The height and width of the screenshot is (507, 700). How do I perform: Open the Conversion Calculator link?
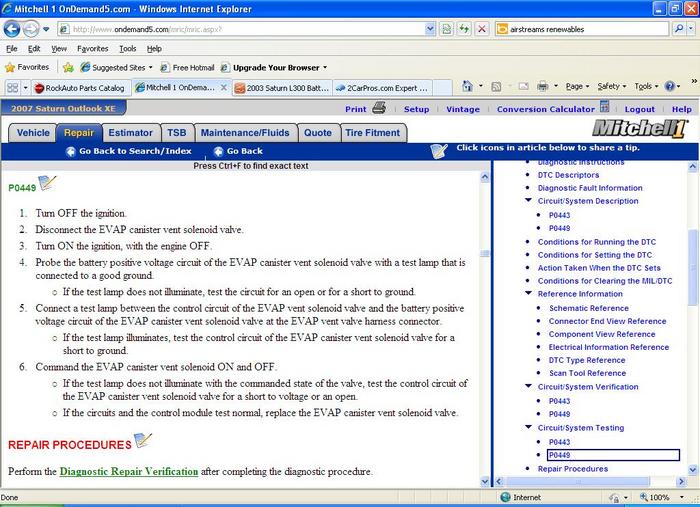pyautogui.click(x=546, y=109)
